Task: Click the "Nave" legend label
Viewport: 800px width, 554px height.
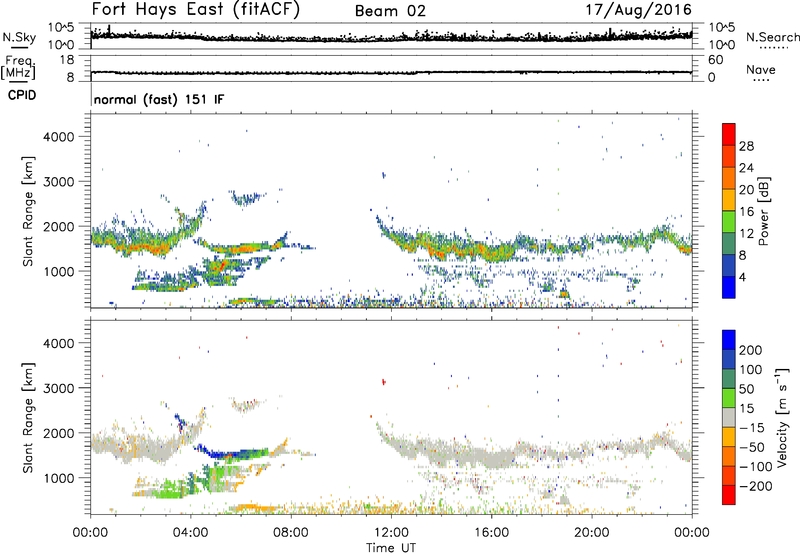Action: pos(761,69)
